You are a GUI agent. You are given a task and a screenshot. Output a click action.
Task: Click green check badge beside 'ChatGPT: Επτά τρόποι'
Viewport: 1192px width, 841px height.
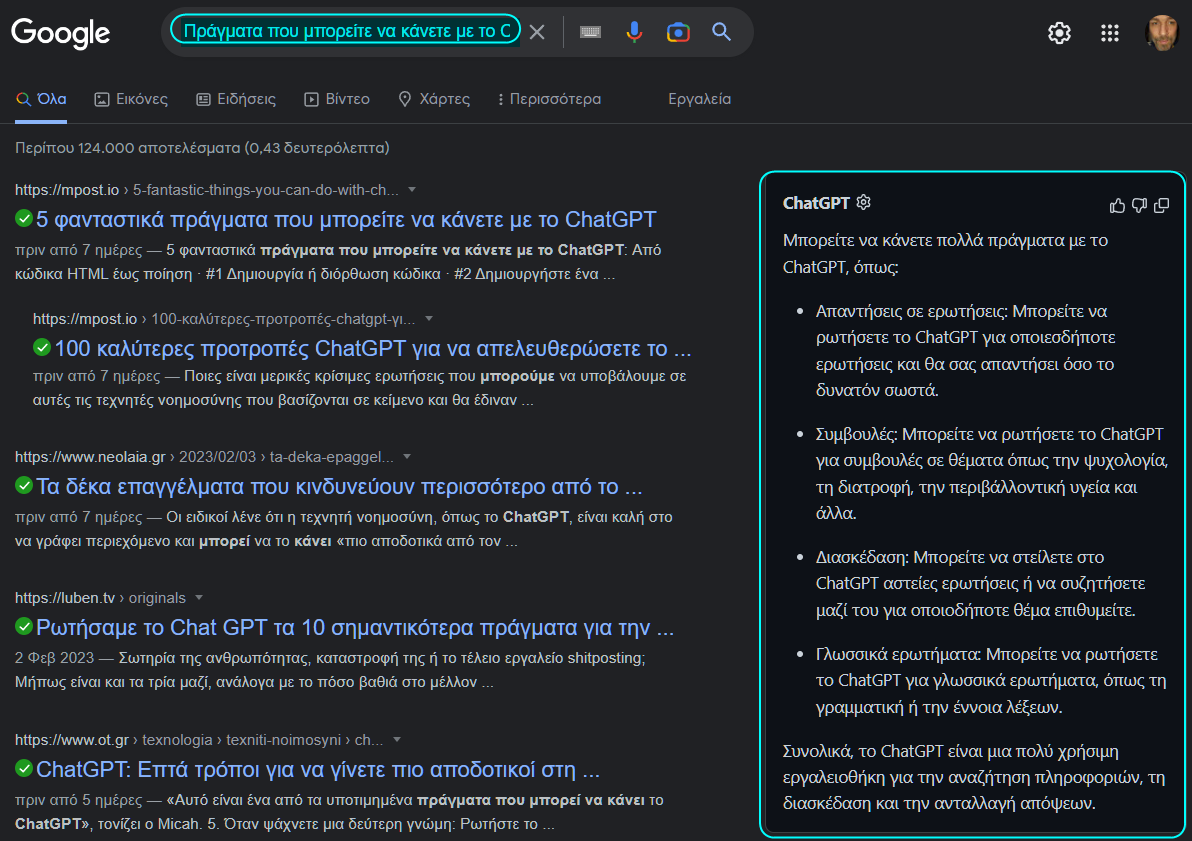coord(24,769)
